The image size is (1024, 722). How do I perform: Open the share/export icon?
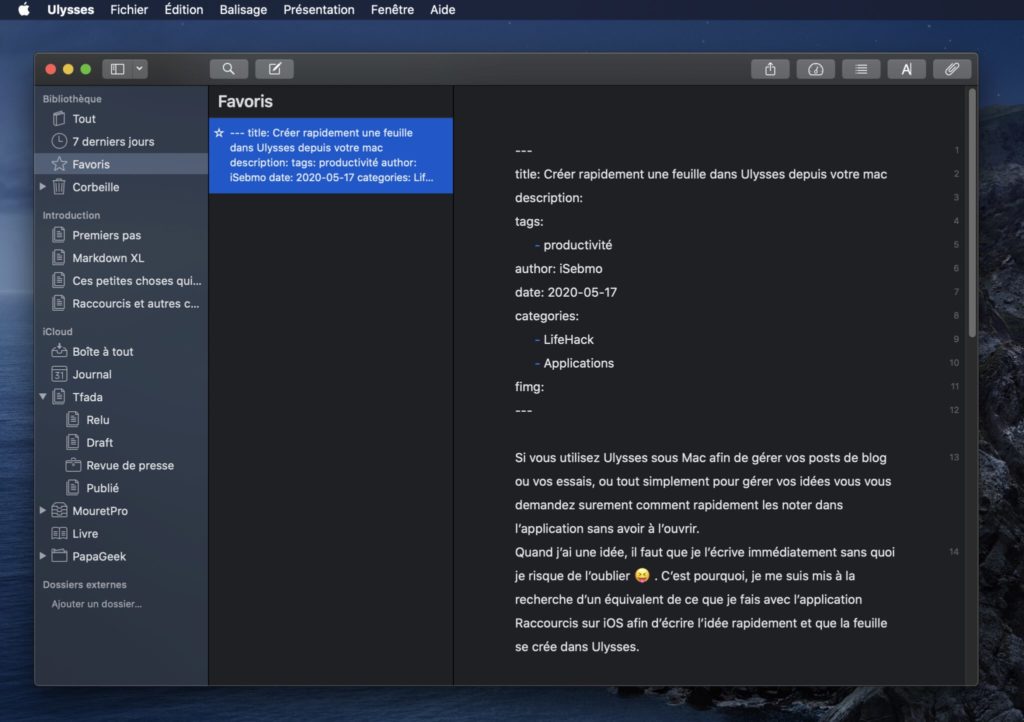[770, 69]
